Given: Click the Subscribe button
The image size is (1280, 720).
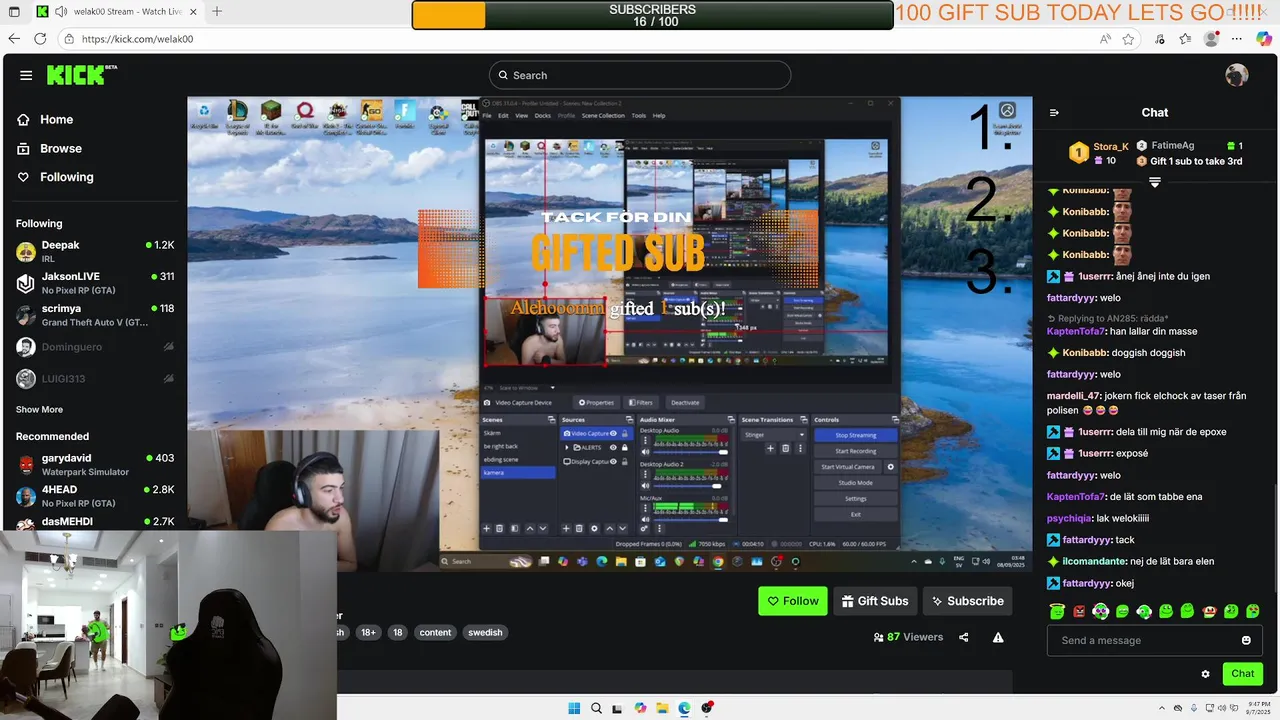Looking at the screenshot, I should coord(967,601).
